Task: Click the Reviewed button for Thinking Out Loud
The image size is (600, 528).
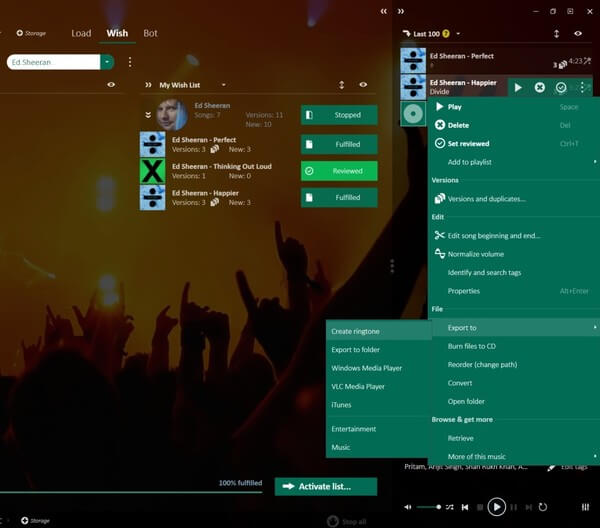Action: [339, 171]
